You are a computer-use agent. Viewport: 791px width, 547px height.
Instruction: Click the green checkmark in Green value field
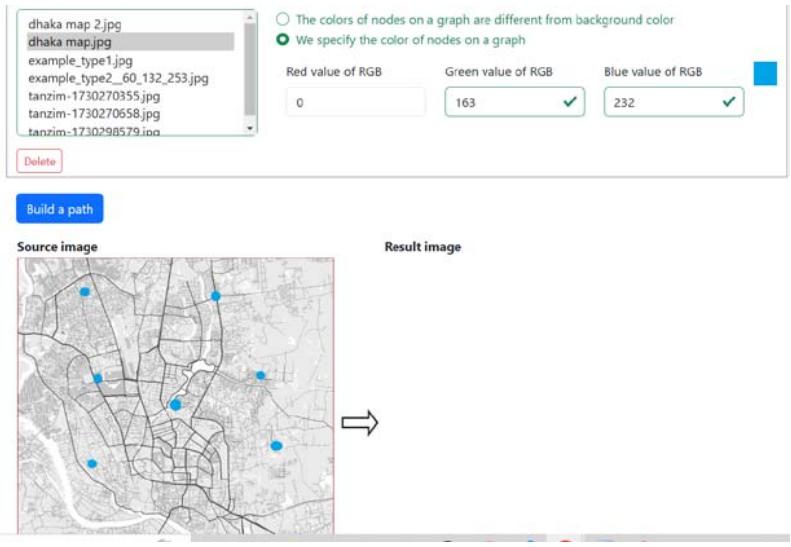pos(570,102)
